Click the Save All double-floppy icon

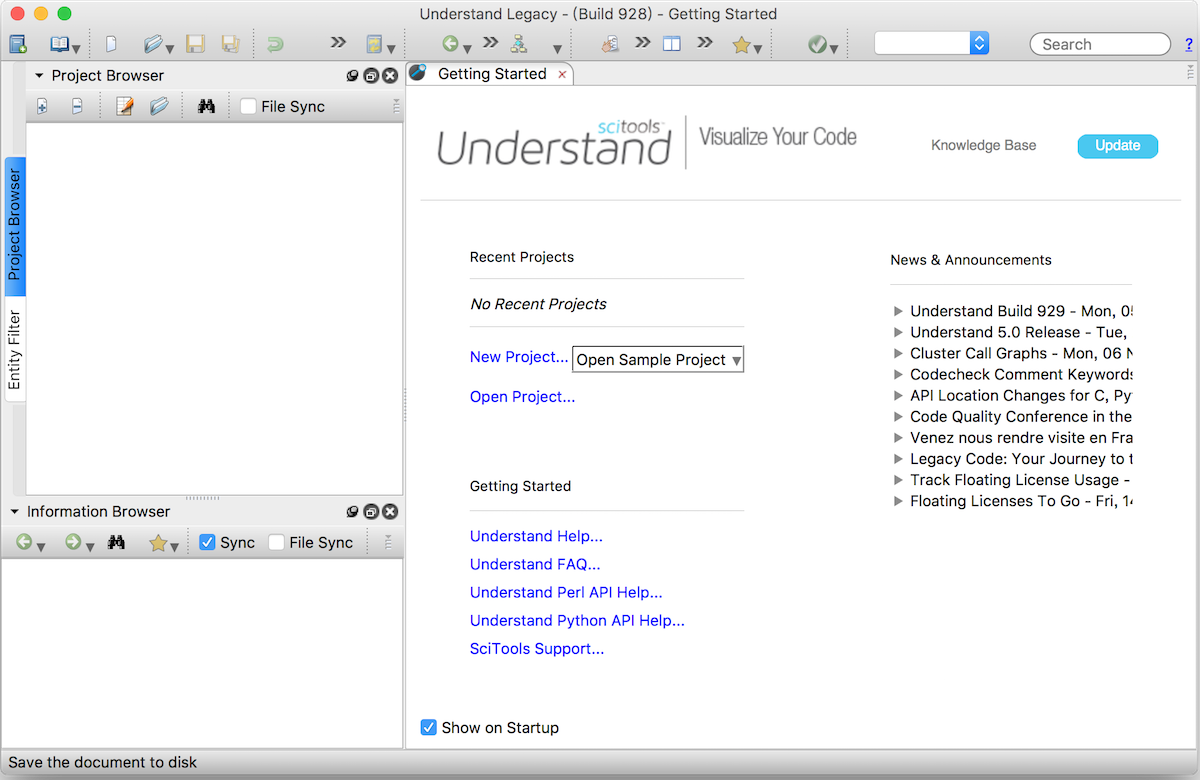[x=230, y=44]
